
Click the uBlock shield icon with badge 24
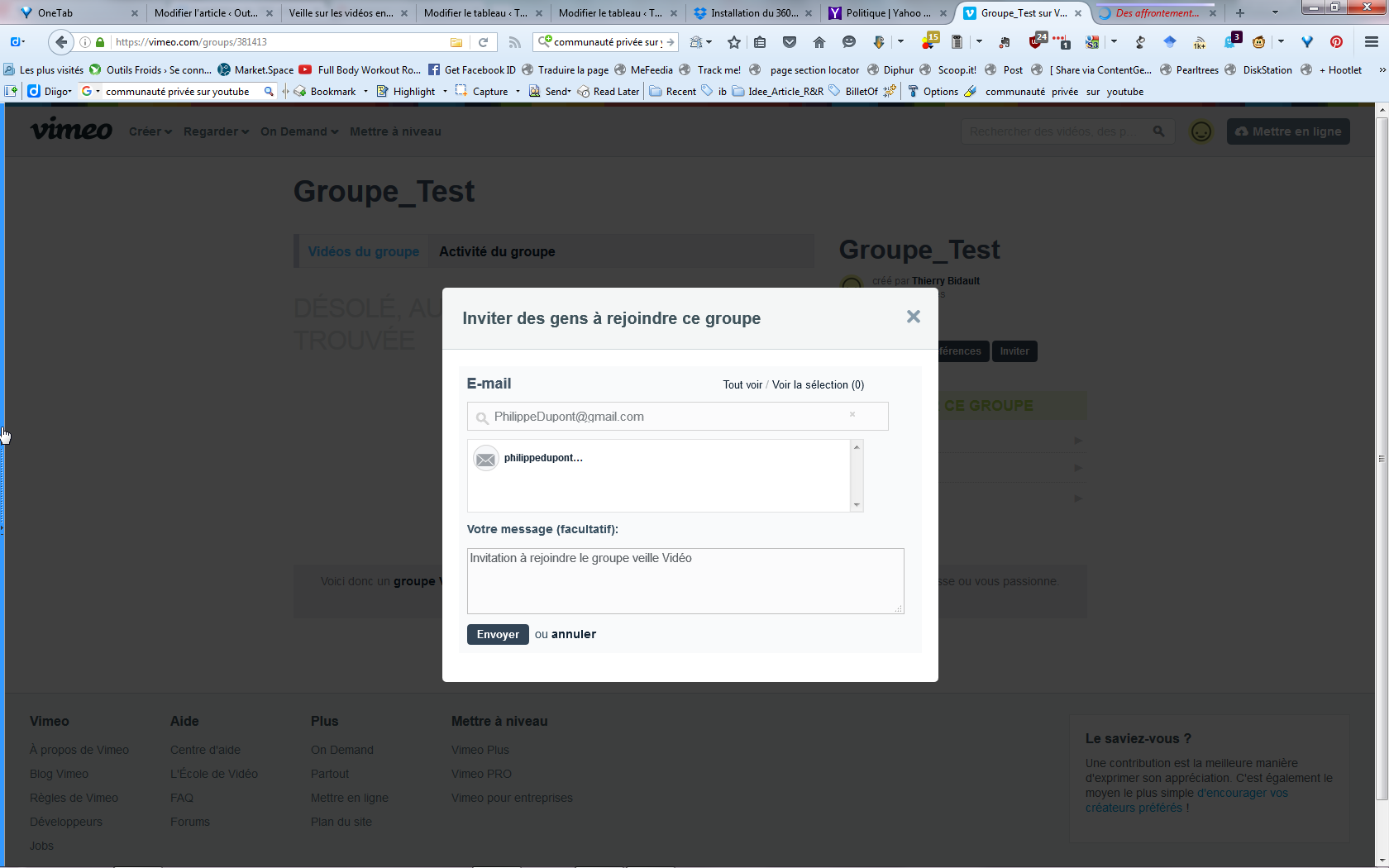[x=1037, y=41]
